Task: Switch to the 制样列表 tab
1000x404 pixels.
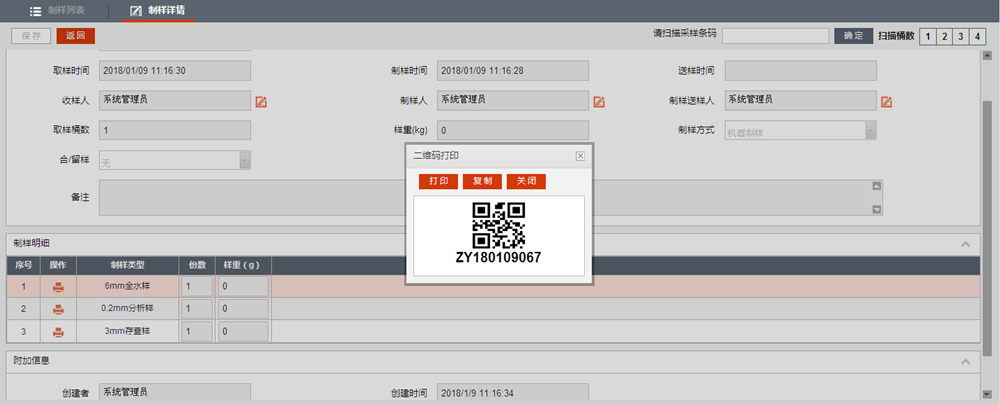Action: point(58,10)
